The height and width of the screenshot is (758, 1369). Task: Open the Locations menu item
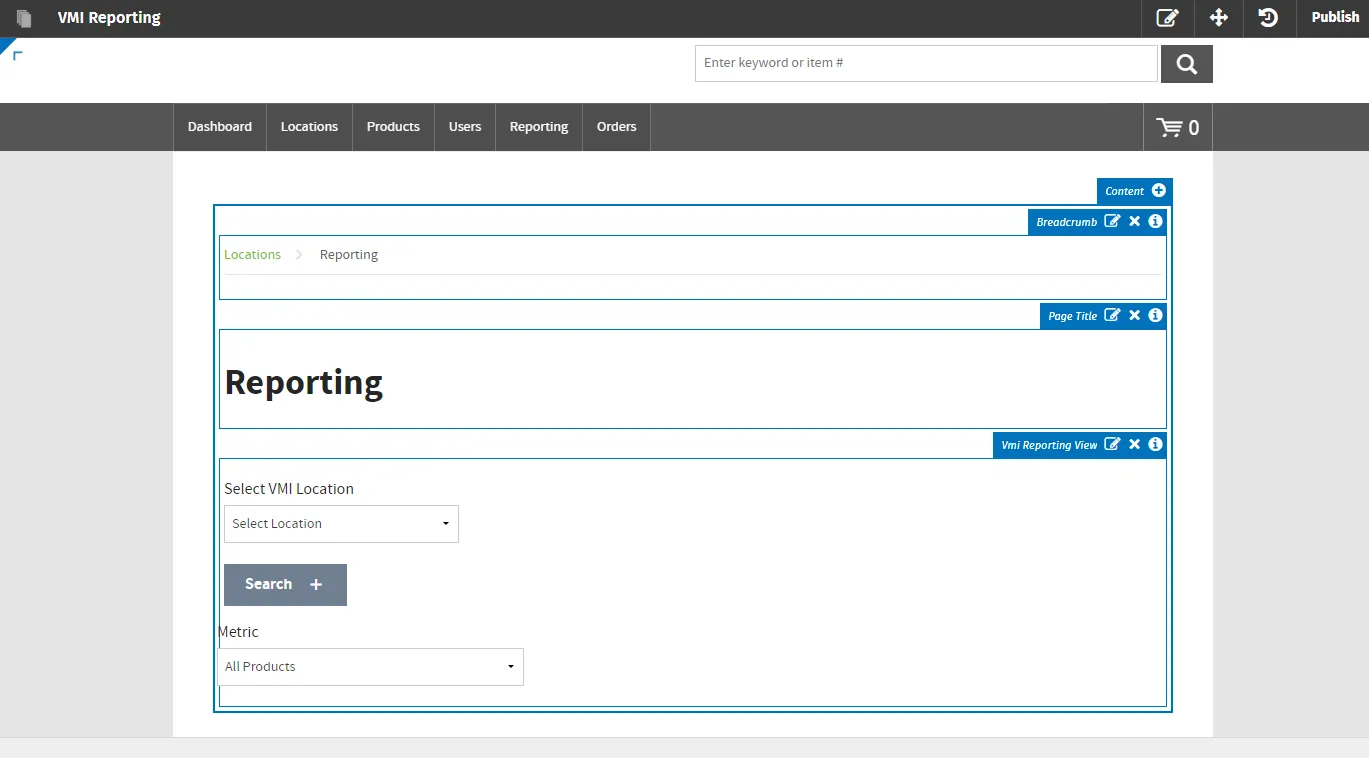[309, 127]
